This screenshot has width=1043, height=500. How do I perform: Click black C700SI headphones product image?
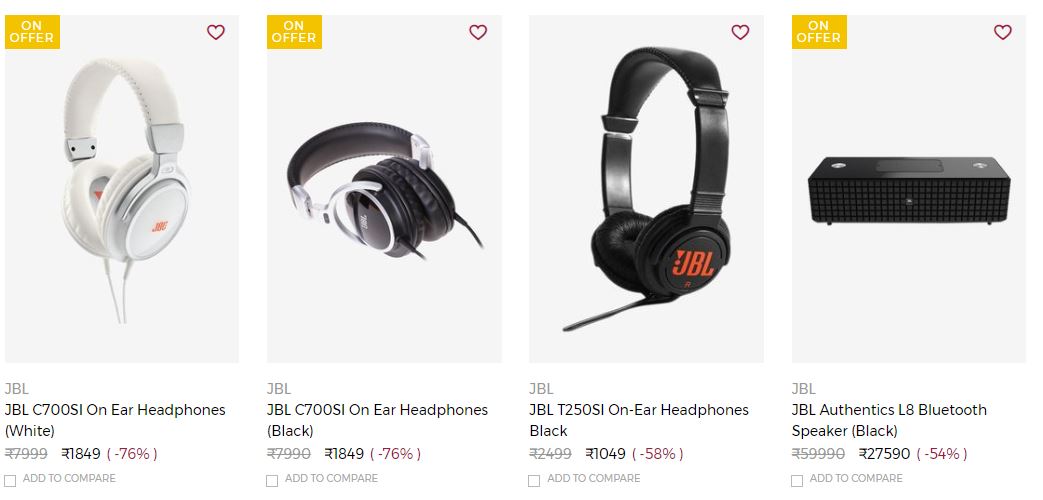[384, 189]
